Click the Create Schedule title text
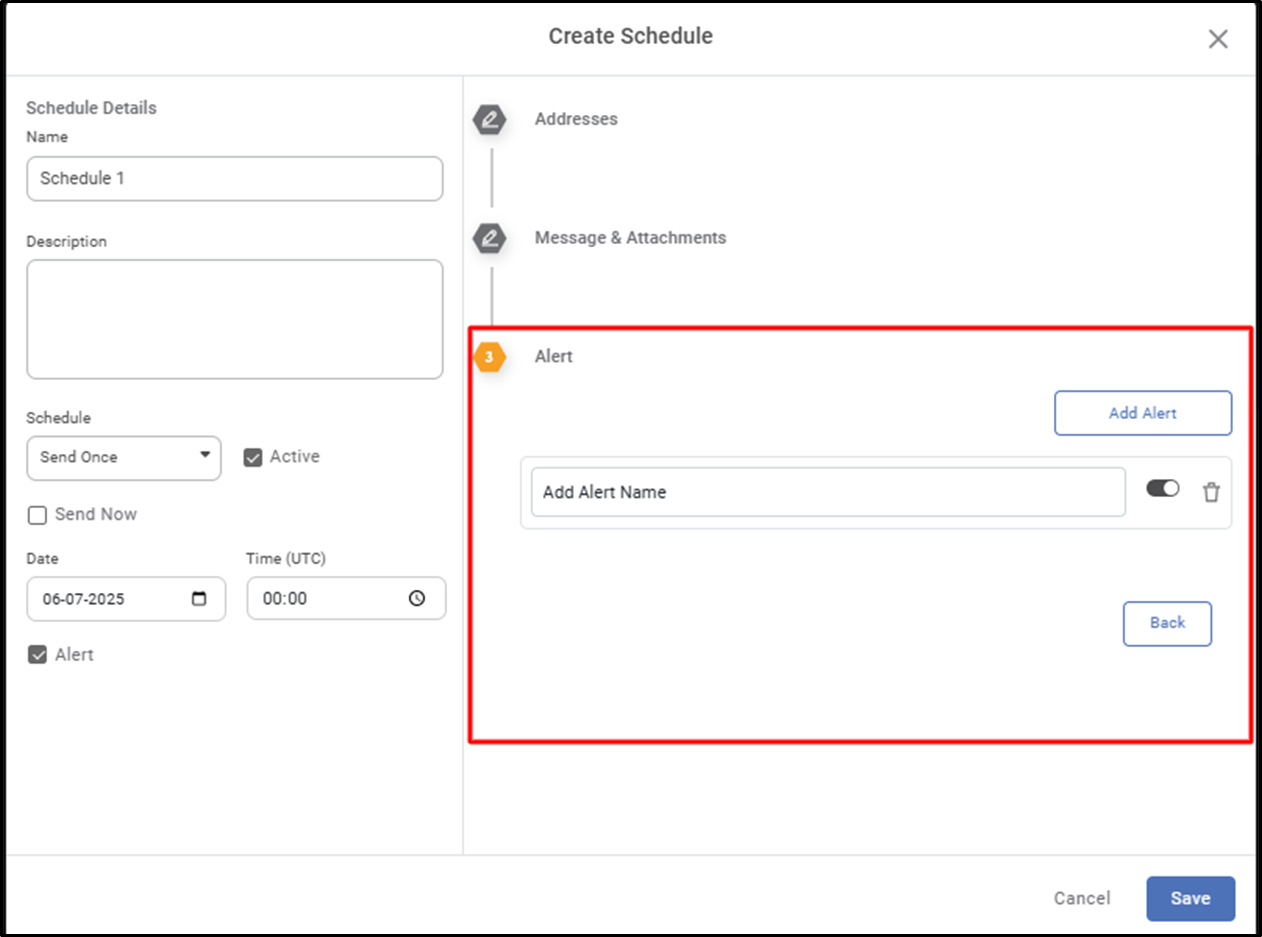 tap(631, 36)
